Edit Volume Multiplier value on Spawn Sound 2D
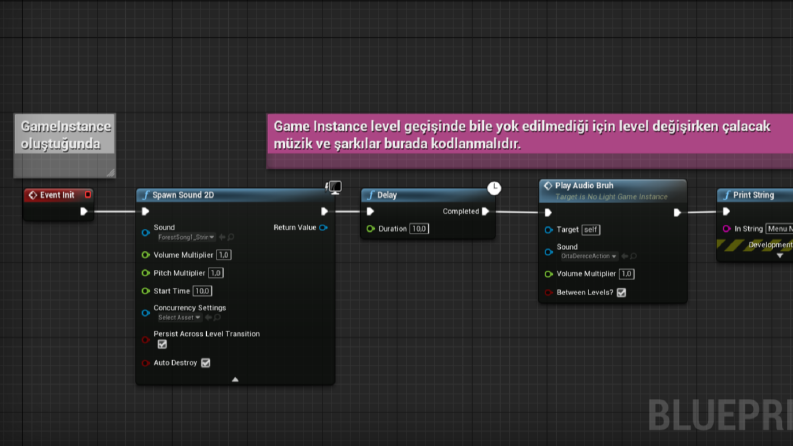Viewport: 793px width, 446px height. click(x=224, y=255)
